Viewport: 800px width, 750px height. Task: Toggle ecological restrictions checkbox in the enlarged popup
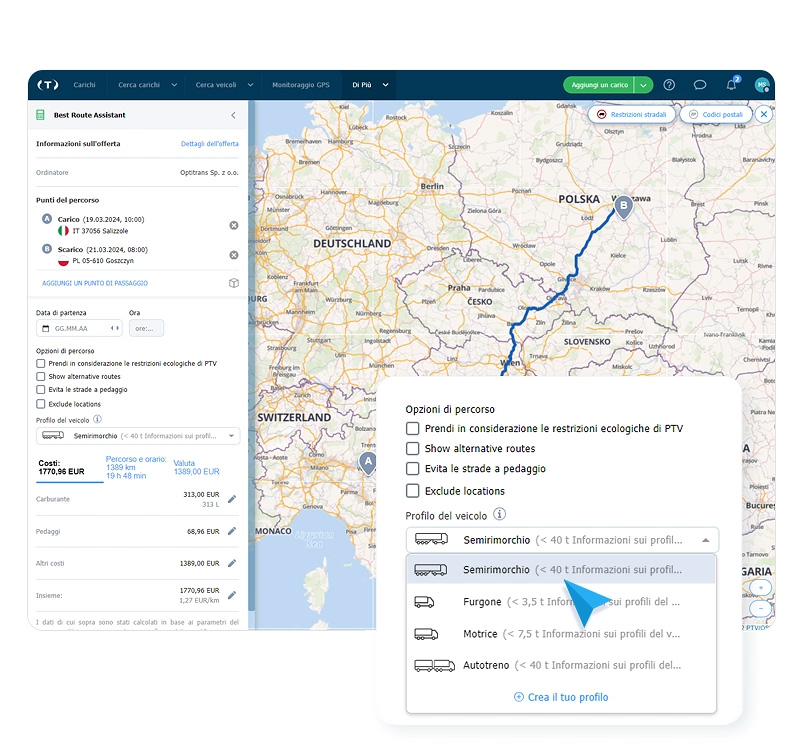(412, 428)
